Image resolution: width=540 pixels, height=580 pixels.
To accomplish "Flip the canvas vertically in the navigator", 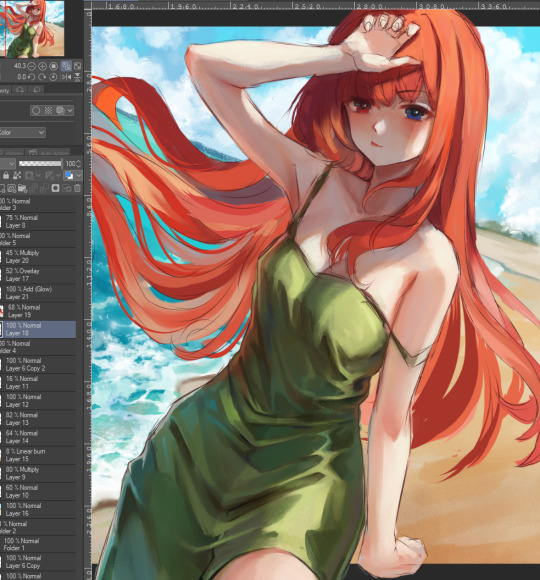I will [x=77, y=77].
